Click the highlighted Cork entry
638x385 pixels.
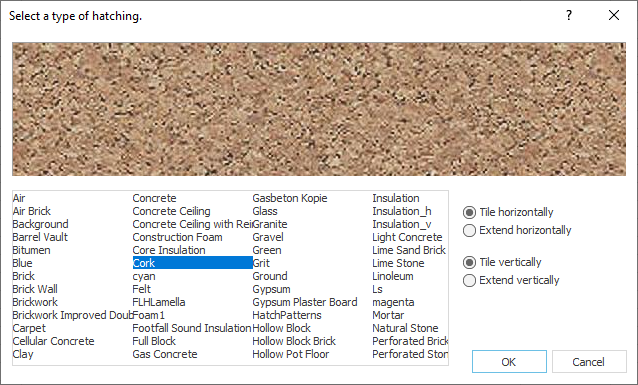(192, 263)
